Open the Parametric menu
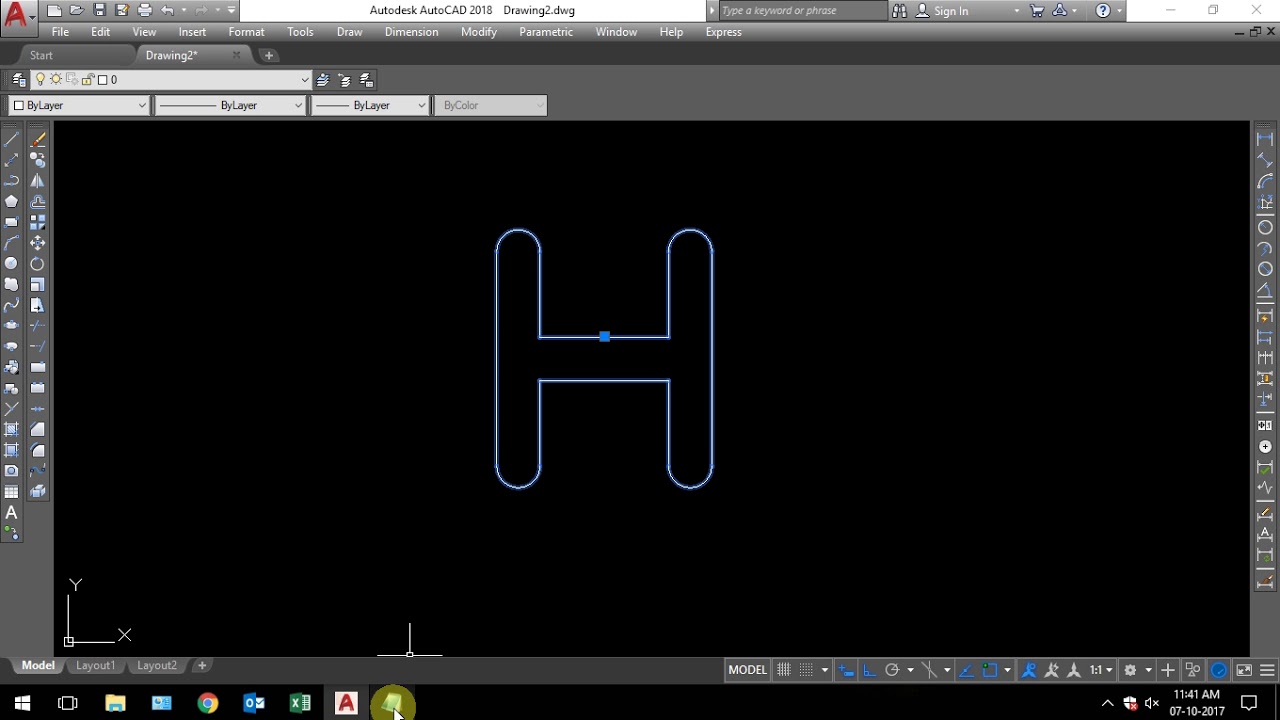Screen dimensions: 1280x720 (546, 32)
